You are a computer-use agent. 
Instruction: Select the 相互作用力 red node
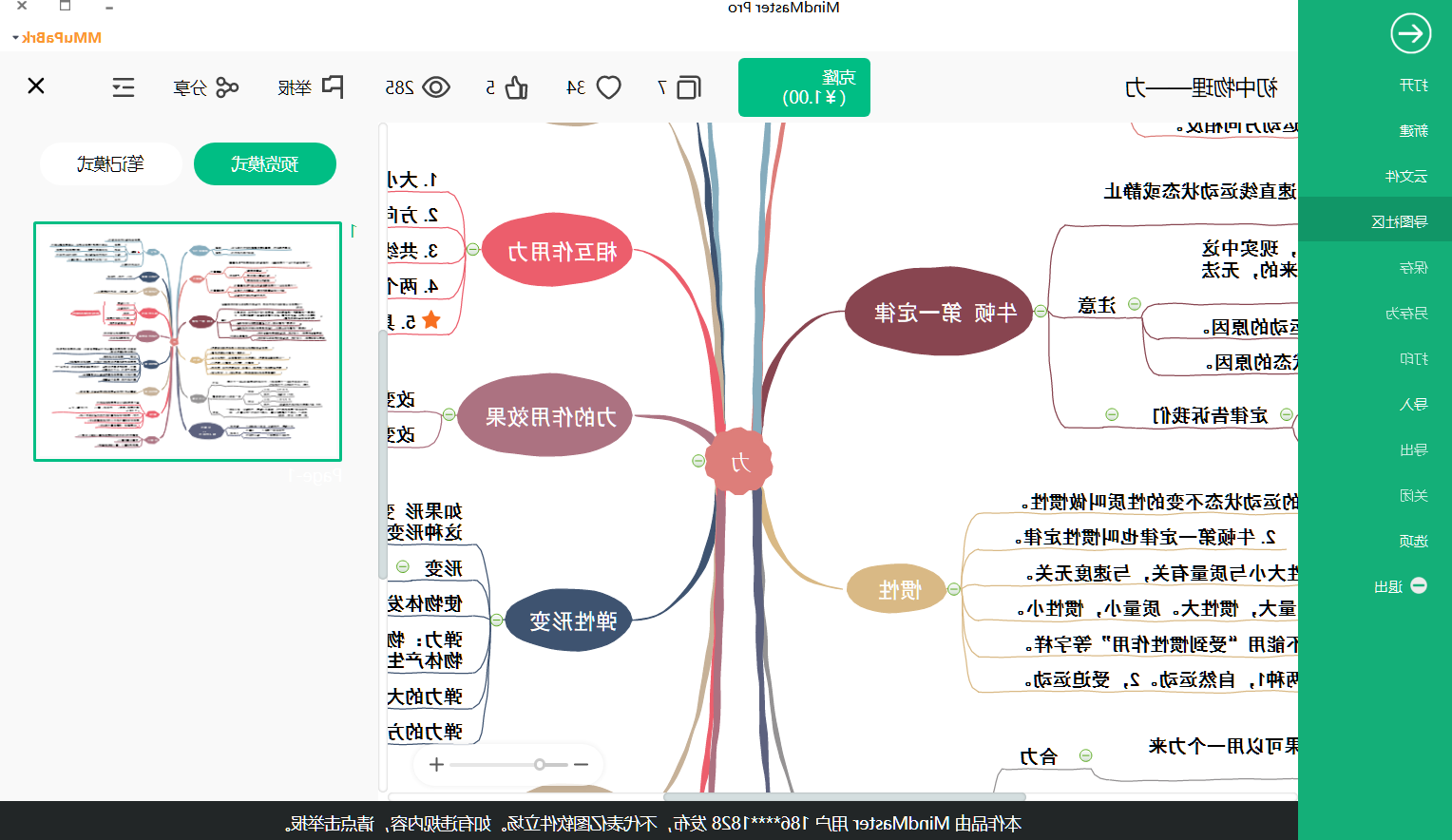point(557,250)
